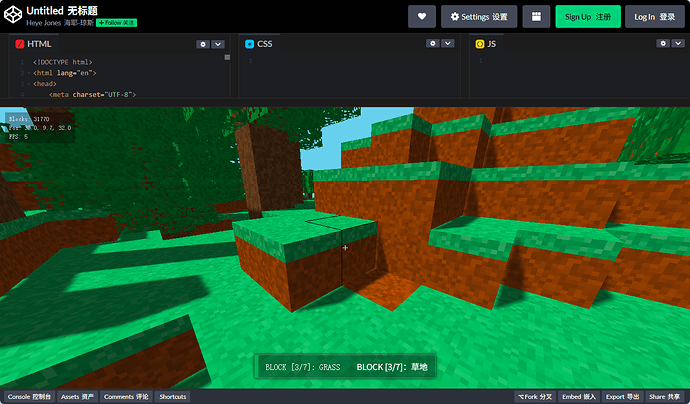Screen dimensions: 690x404
Task: Click the HTML file type icon
Action: pyautogui.click(x=19, y=44)
